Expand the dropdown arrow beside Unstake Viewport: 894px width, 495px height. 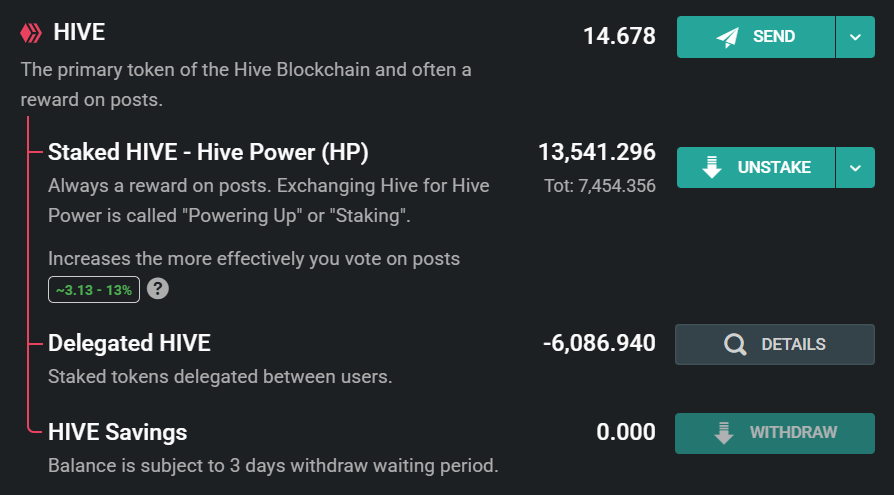coord(855,168)
